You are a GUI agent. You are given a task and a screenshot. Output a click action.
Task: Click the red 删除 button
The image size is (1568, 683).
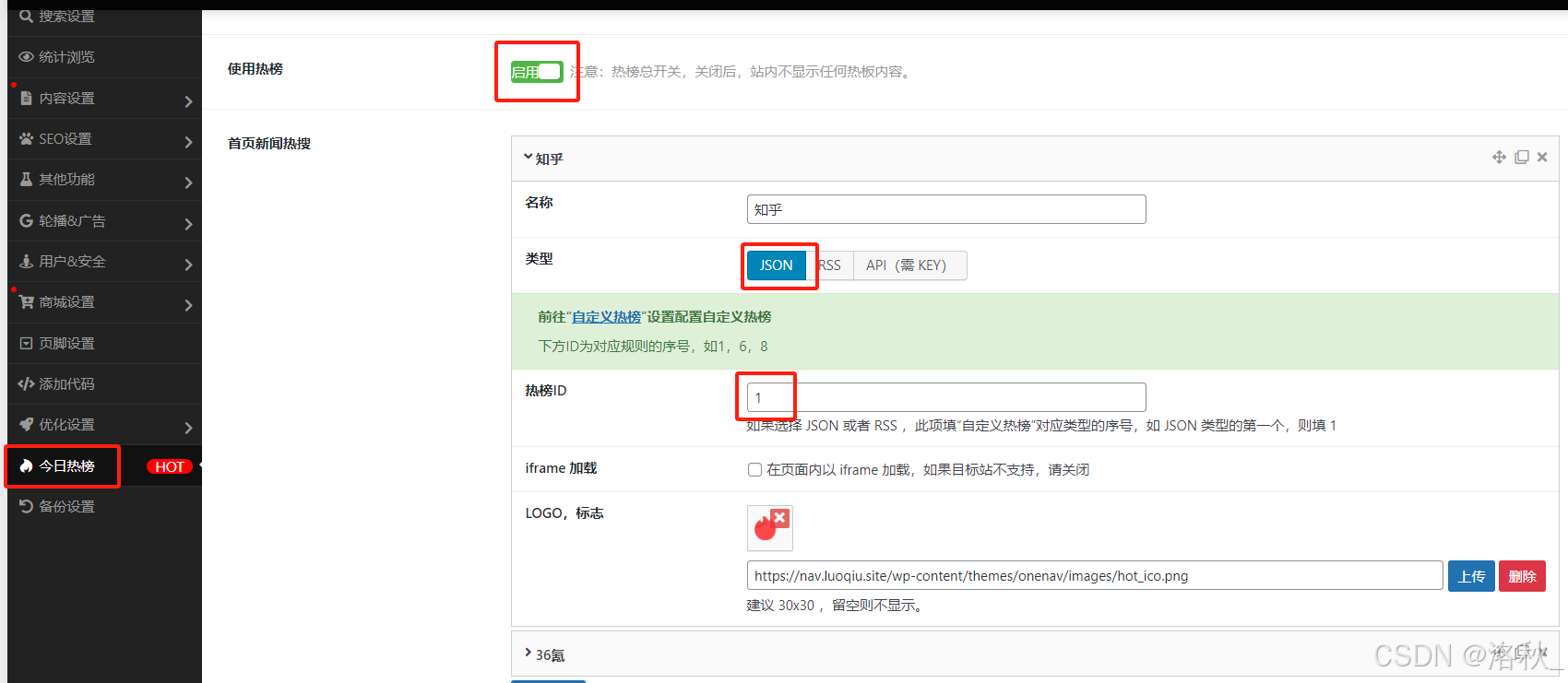coord(1522,576)
